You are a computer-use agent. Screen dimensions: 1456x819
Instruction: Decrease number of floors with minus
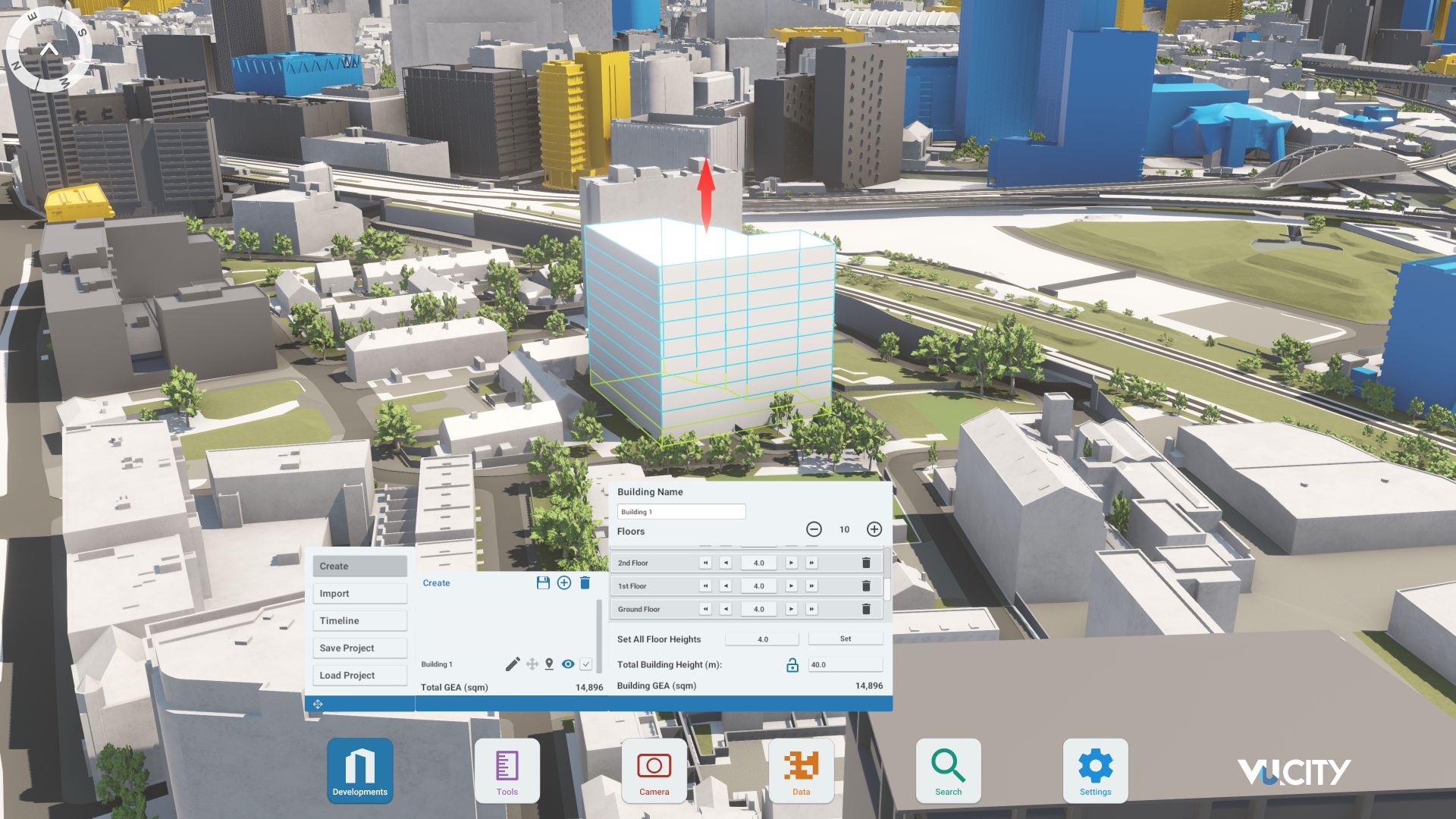[814, 529]
